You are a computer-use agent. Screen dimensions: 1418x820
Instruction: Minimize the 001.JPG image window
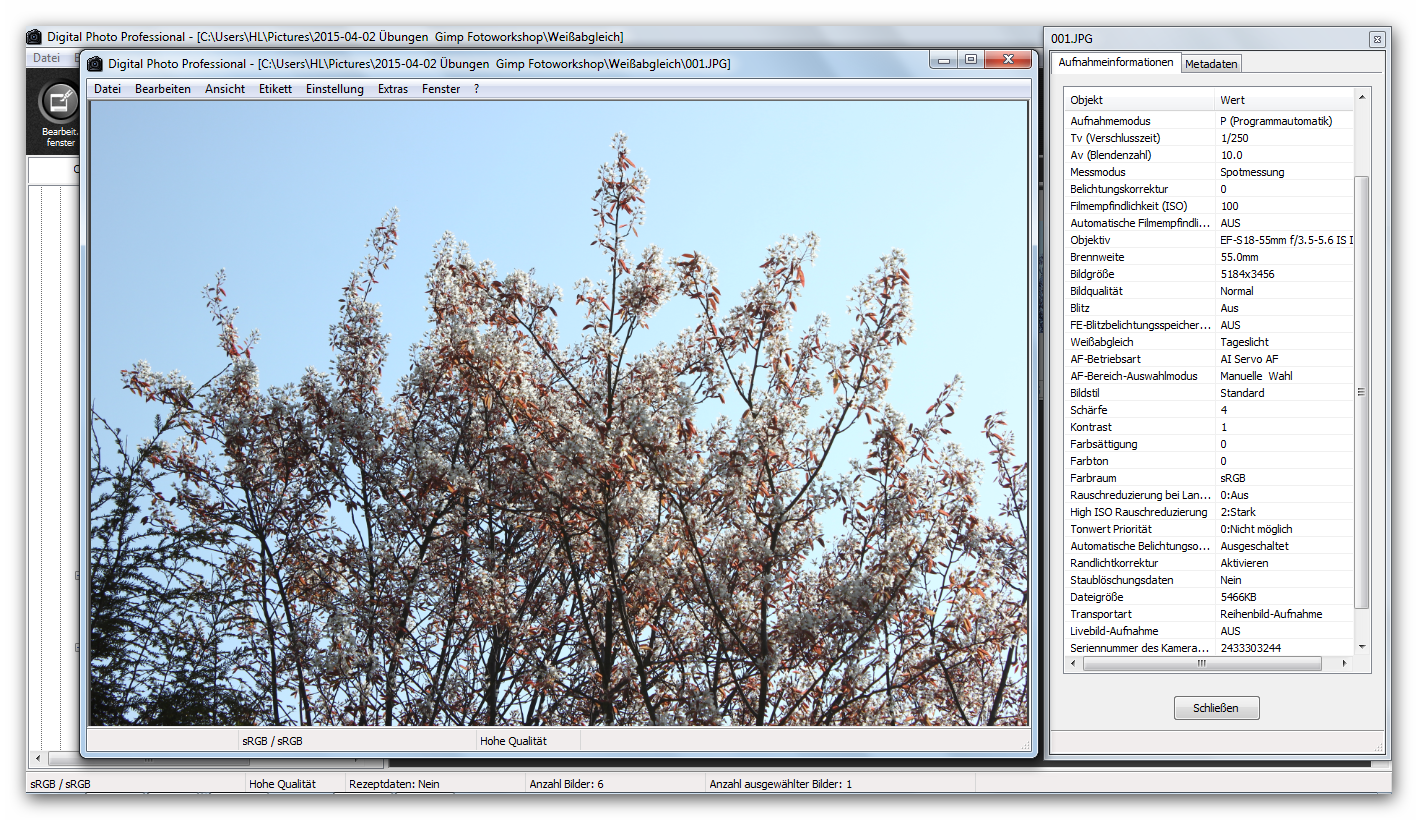point(944,60)
